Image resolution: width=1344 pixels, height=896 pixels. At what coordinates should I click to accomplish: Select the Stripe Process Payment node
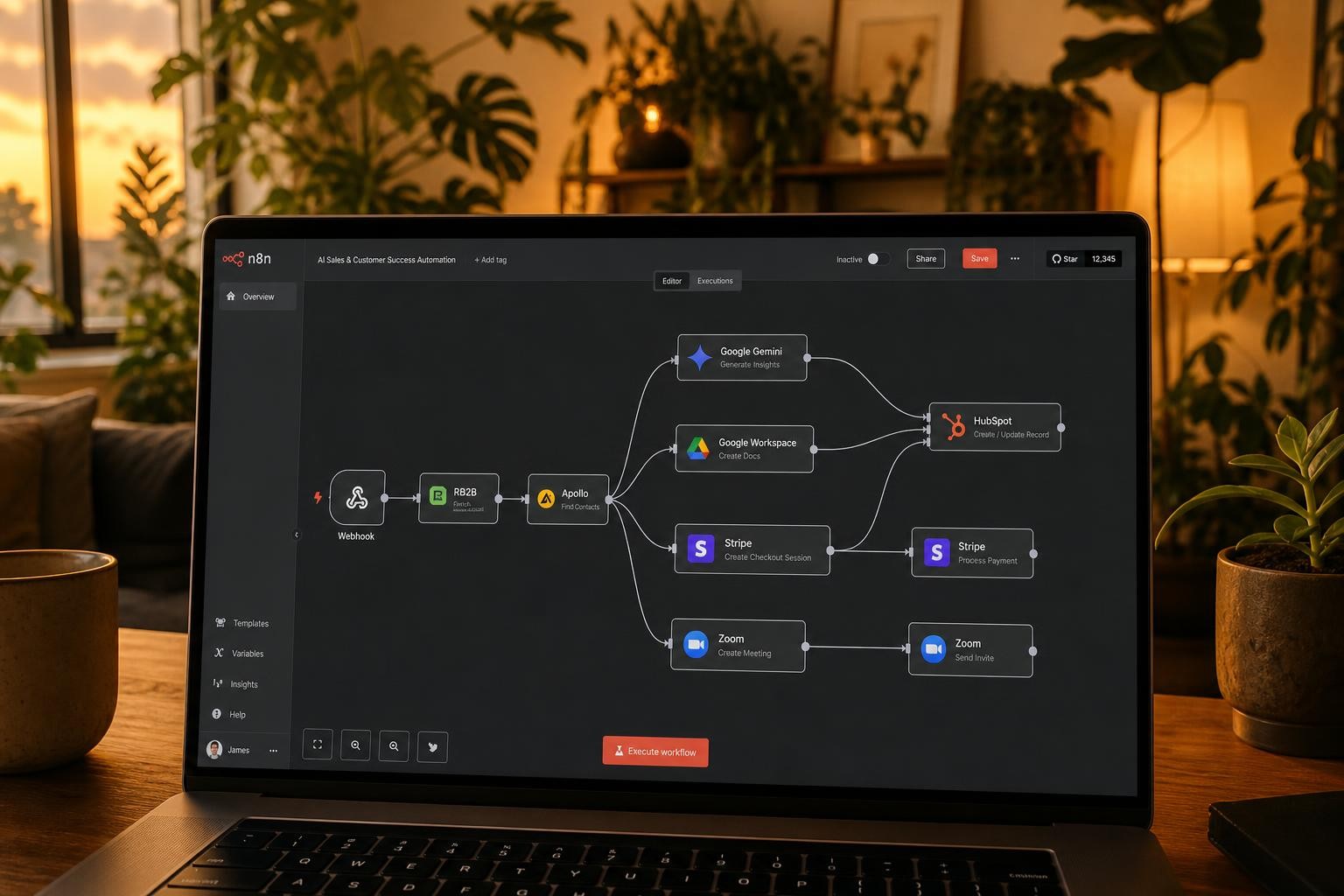click(x=972, y=553)
